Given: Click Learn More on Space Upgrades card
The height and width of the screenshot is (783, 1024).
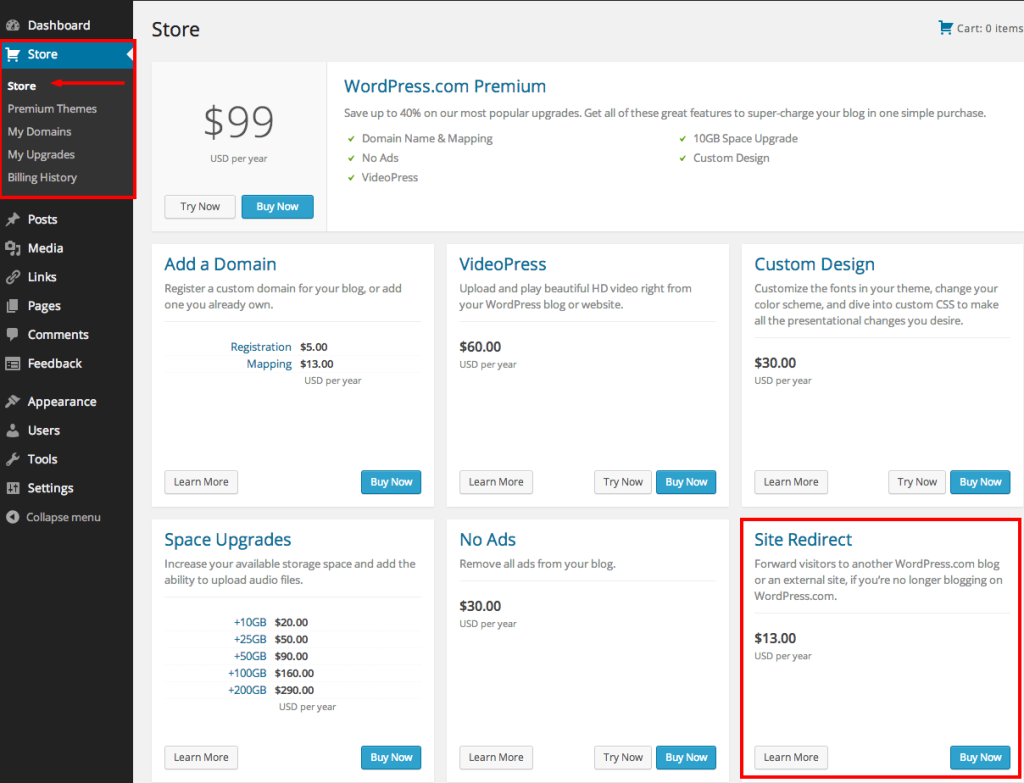Looking at the screenshot, I should pos(201,758).
